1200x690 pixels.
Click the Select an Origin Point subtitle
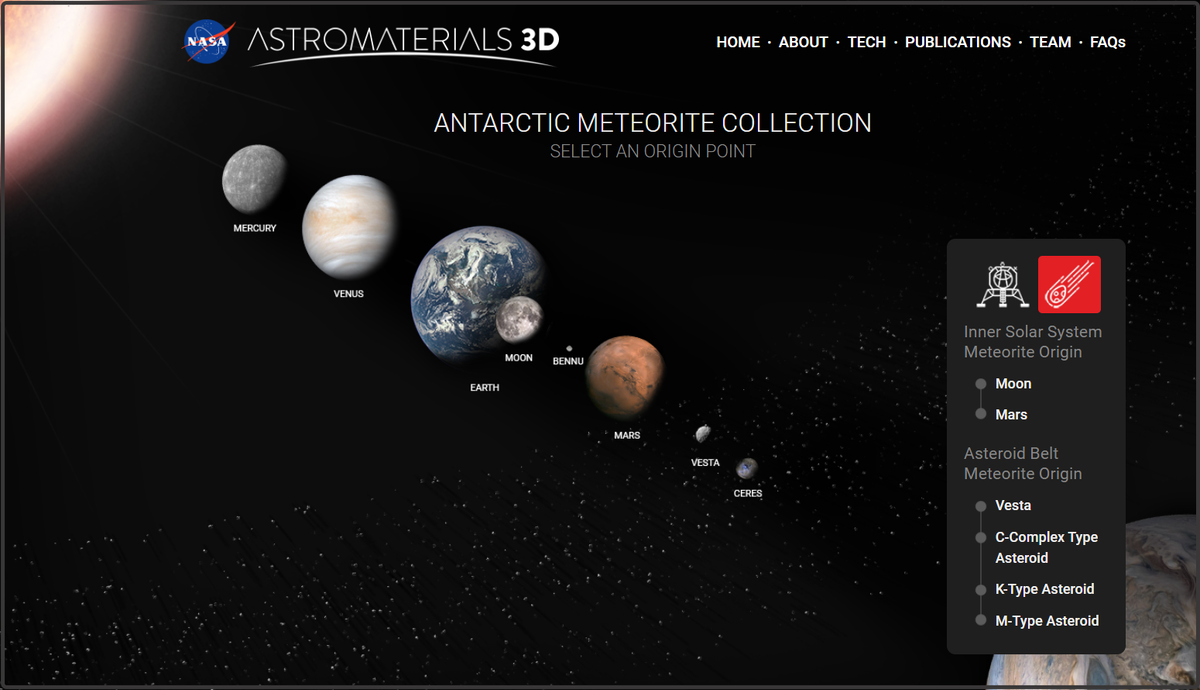click(653, 152)
